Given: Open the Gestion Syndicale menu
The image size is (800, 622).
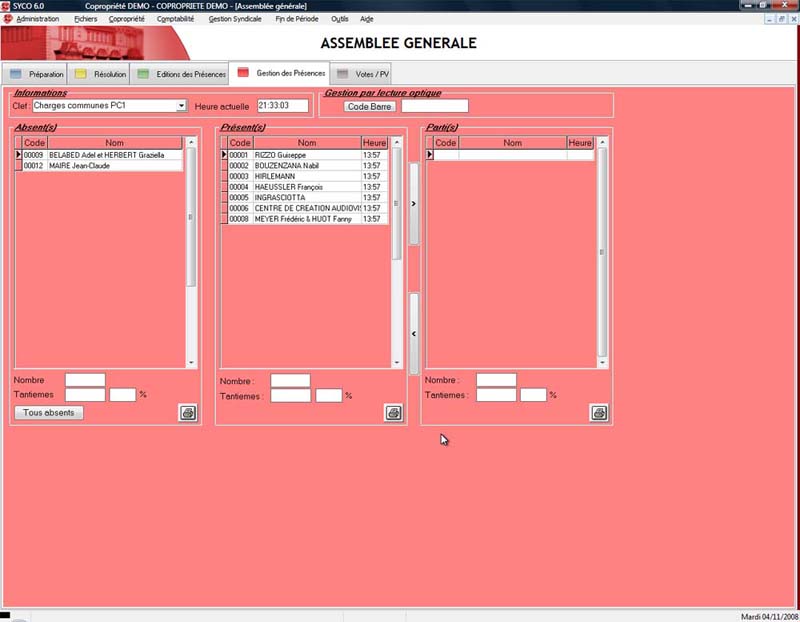Looking at the screenshot, I should click(238, 19).
